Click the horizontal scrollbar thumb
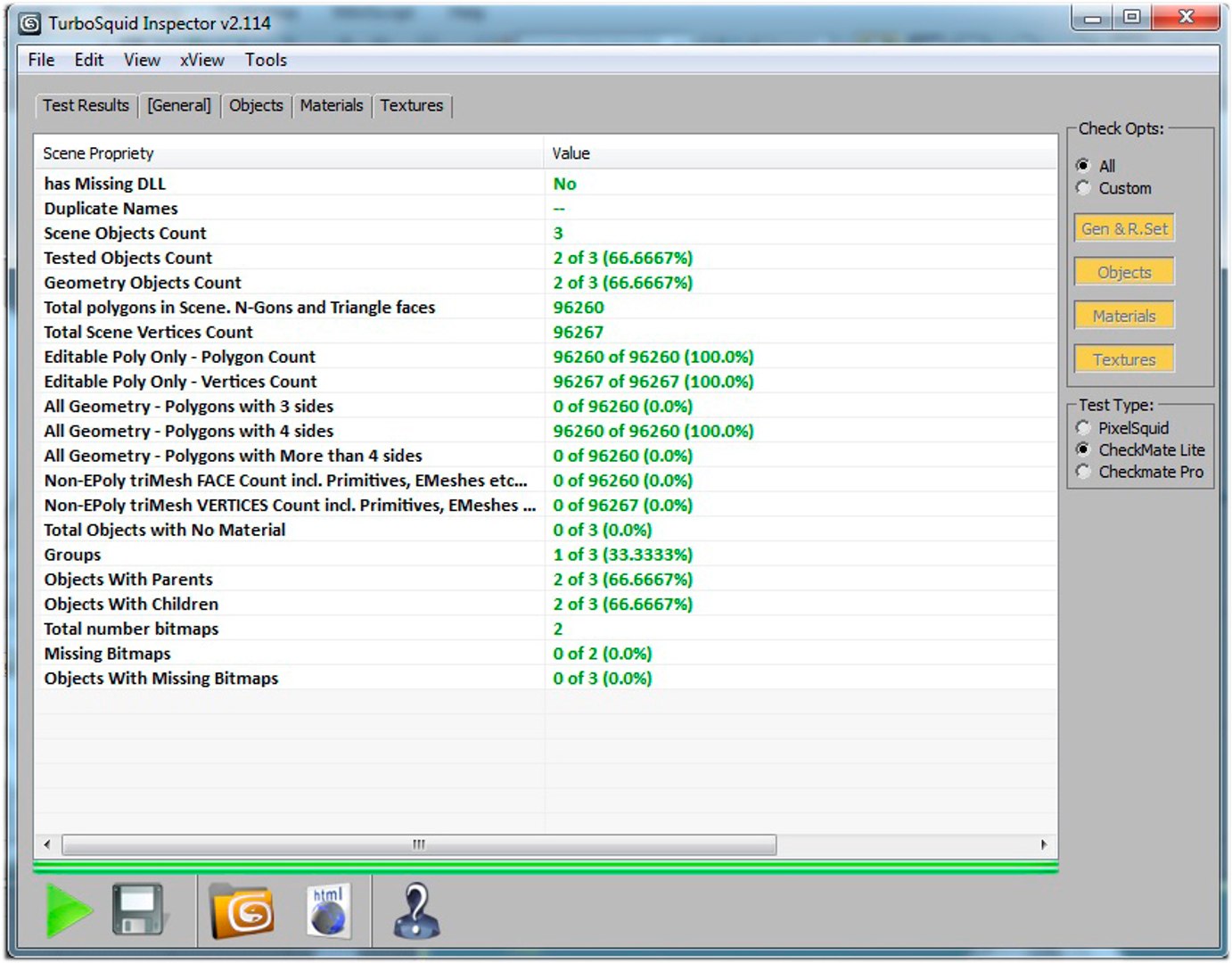 [x=419, y=844]
